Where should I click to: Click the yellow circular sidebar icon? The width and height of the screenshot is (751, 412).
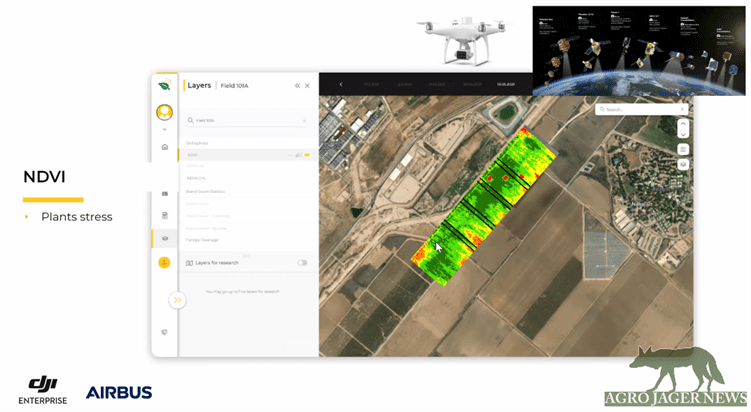pyautogui.click(x=164, y=262)
